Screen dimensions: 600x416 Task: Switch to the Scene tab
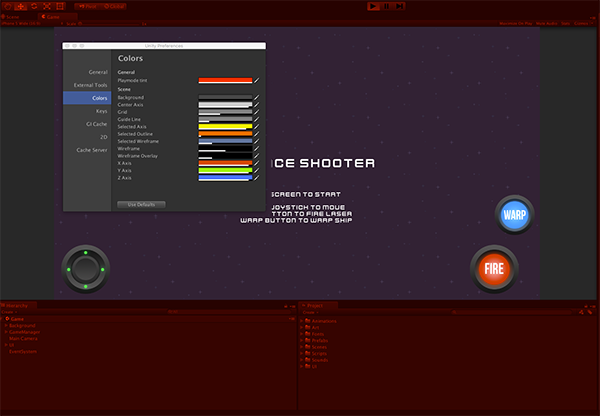(x=11, y=17)
